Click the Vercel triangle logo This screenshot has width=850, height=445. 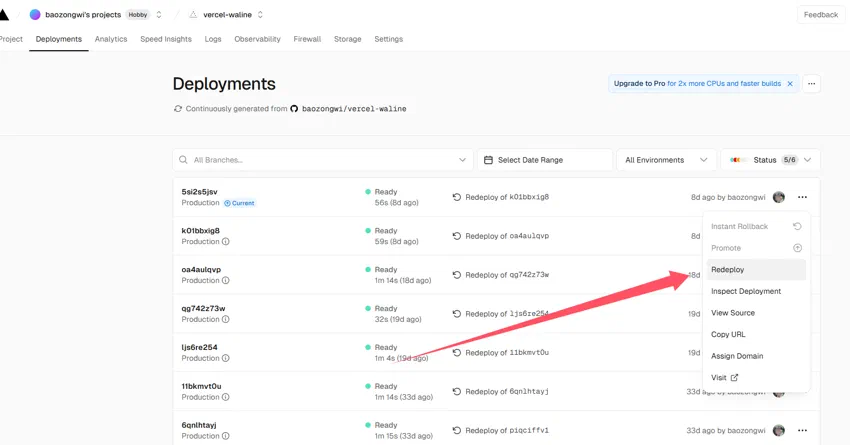click(x=3, y=15)
